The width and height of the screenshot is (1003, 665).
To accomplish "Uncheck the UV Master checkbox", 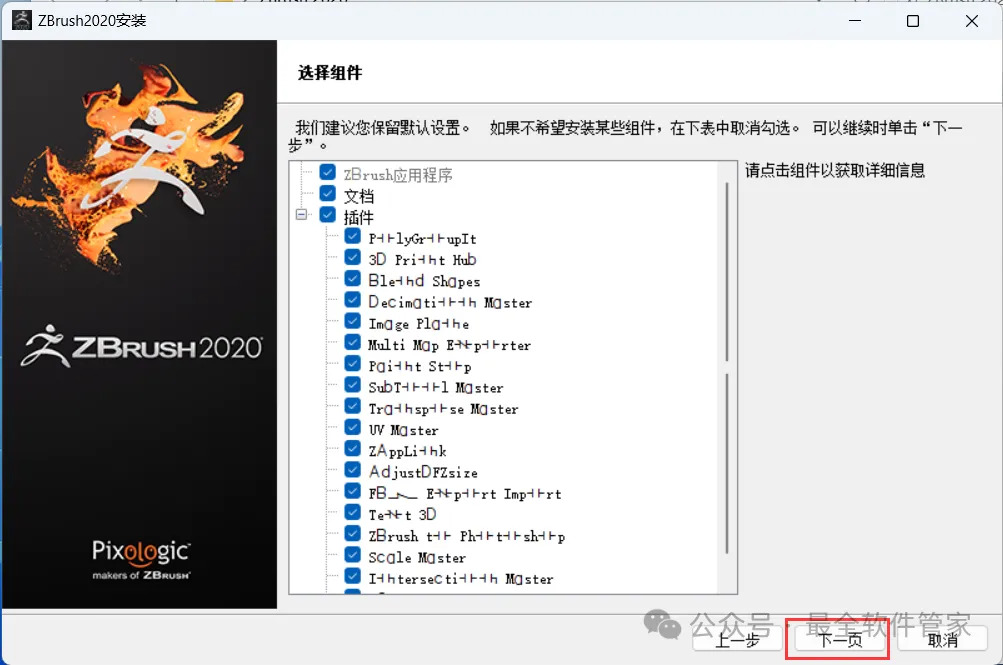I will click(x=352, y=426).
